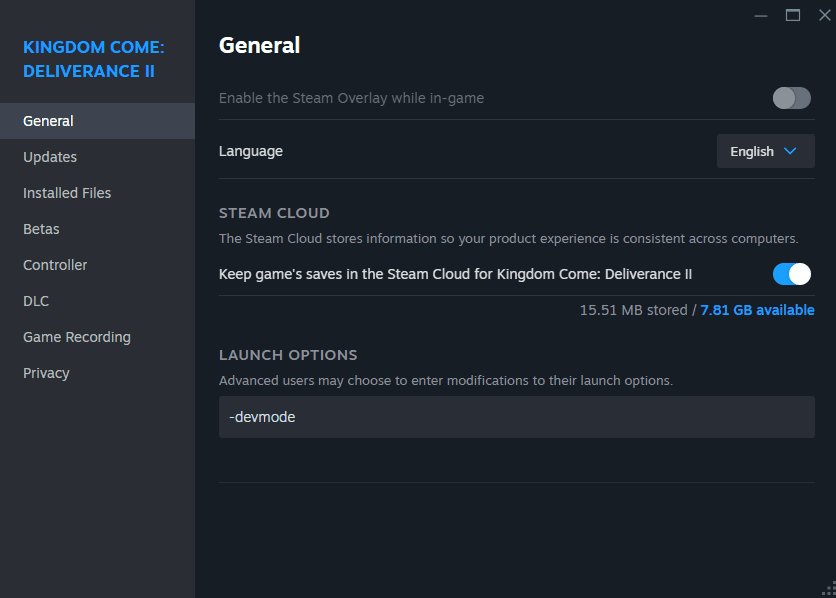The image size is (836, 598).
Task: Open Controller settings
Action: point(55,264)
